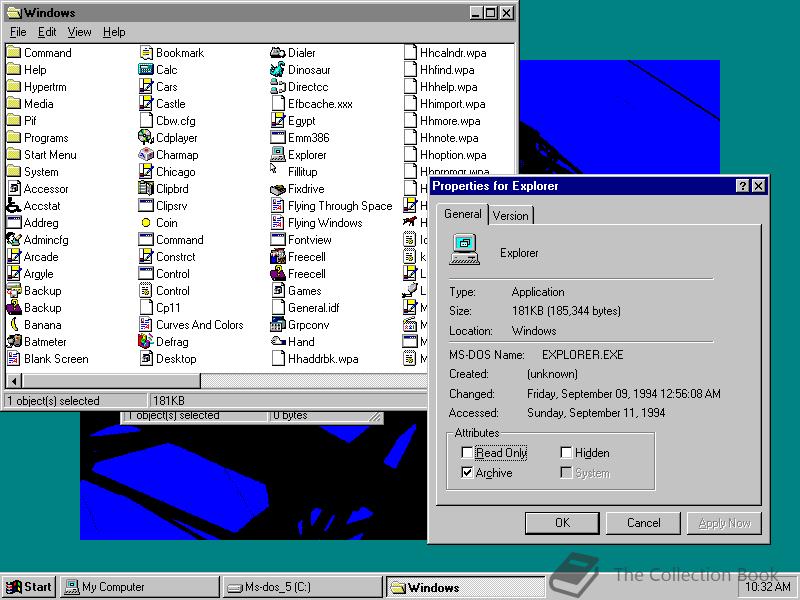Screen dimensions: 800x600
Task: Select the Grpconv icon
Action: point(278,324)
